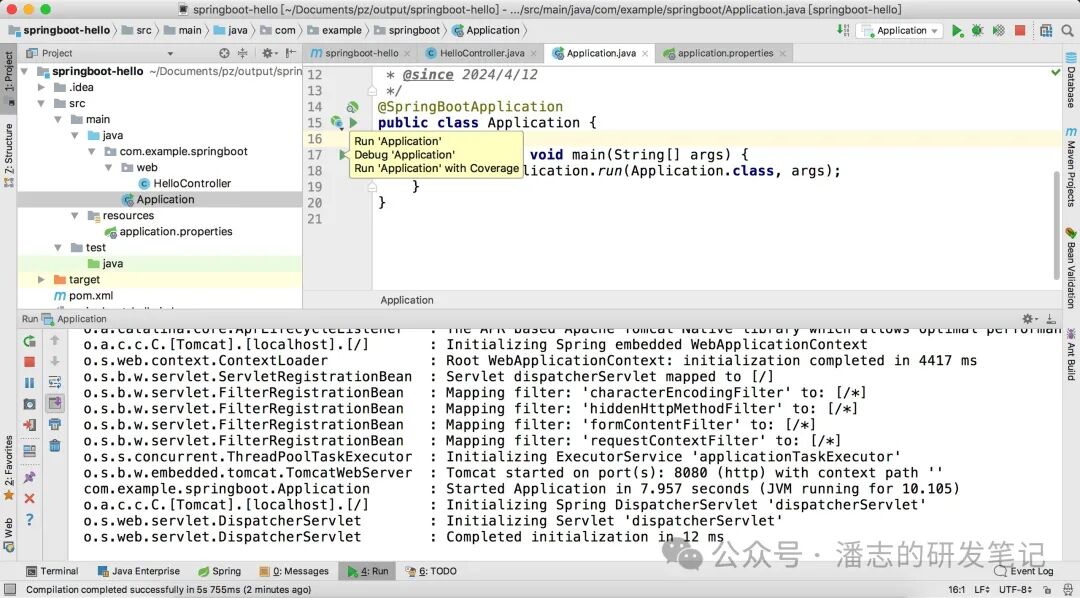Collapse all in the Project panel
The width and height of the screenshot is (1080, 598).
coord(242,53)
